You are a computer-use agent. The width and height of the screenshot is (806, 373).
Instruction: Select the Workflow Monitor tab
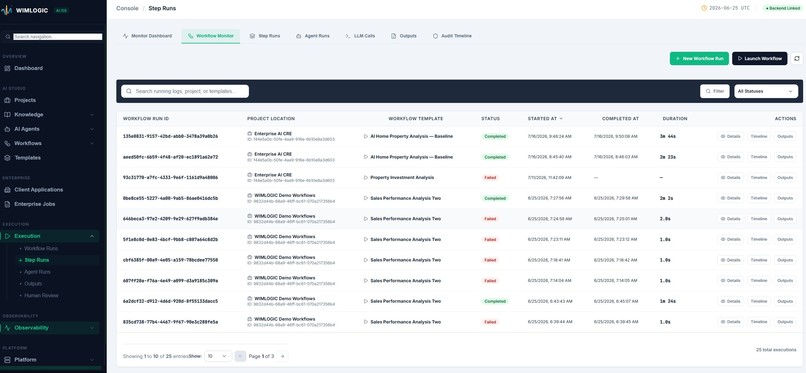tap(211, 36)
